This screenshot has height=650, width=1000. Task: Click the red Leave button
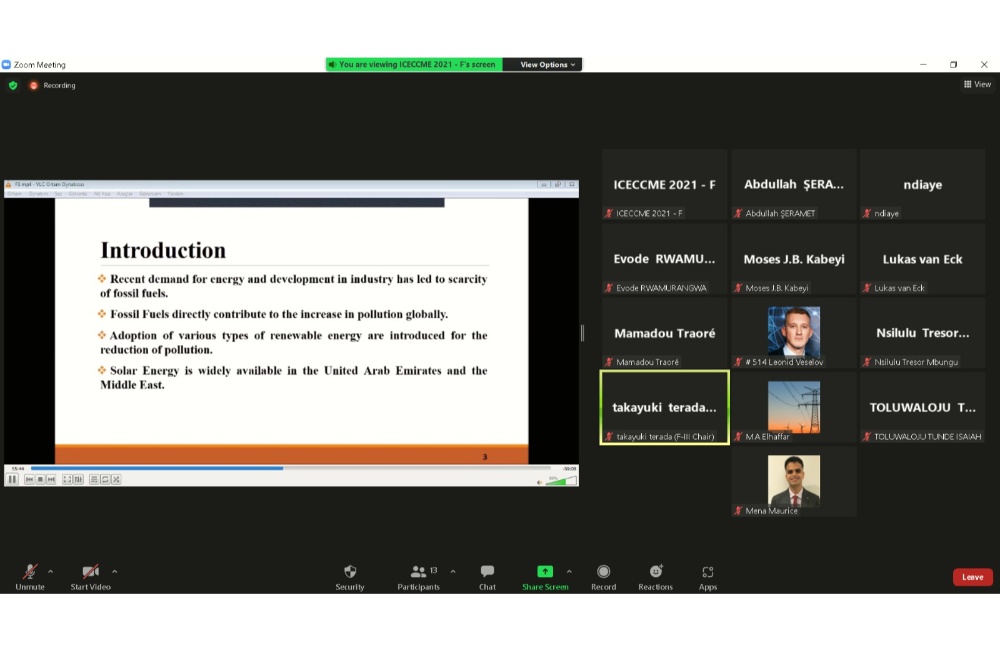972,577
